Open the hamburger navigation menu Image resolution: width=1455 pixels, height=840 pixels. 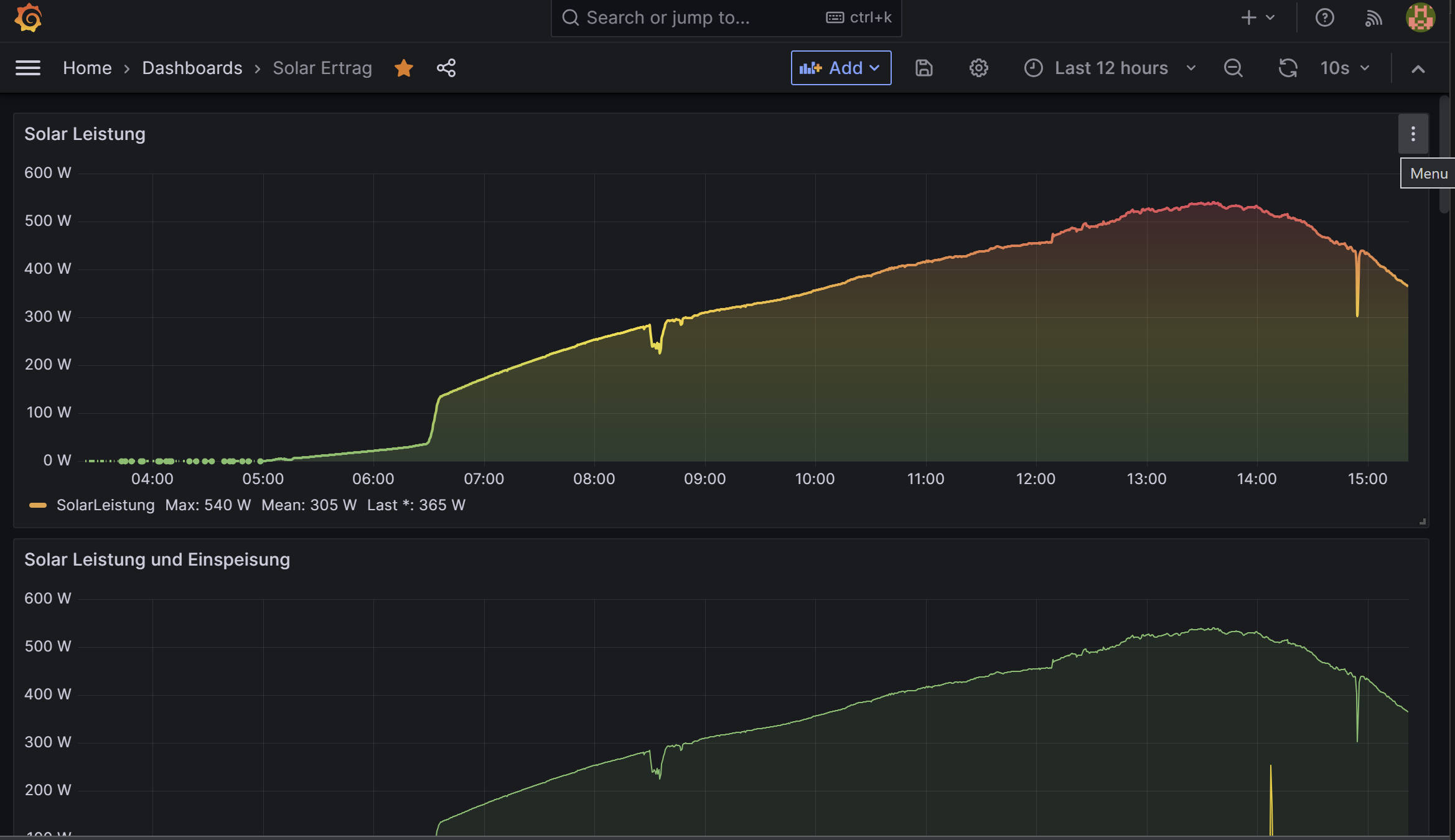(28, 68)
